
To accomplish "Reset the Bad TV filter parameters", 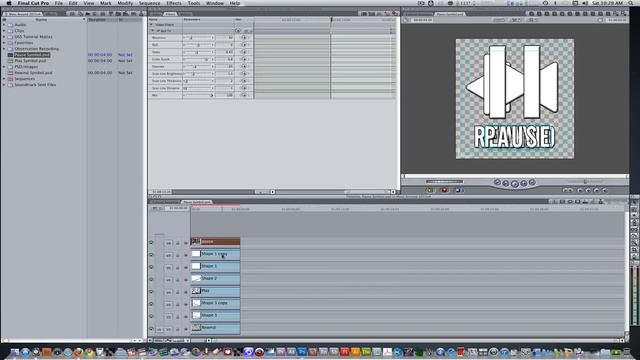I will (x=238, y=31).
